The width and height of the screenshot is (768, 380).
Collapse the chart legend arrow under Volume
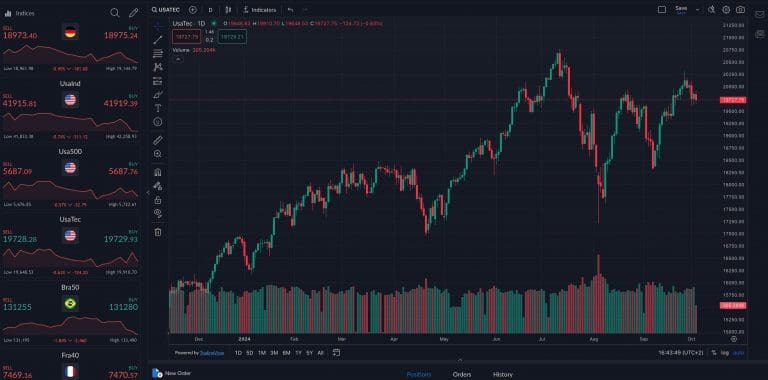coord(177,59)
